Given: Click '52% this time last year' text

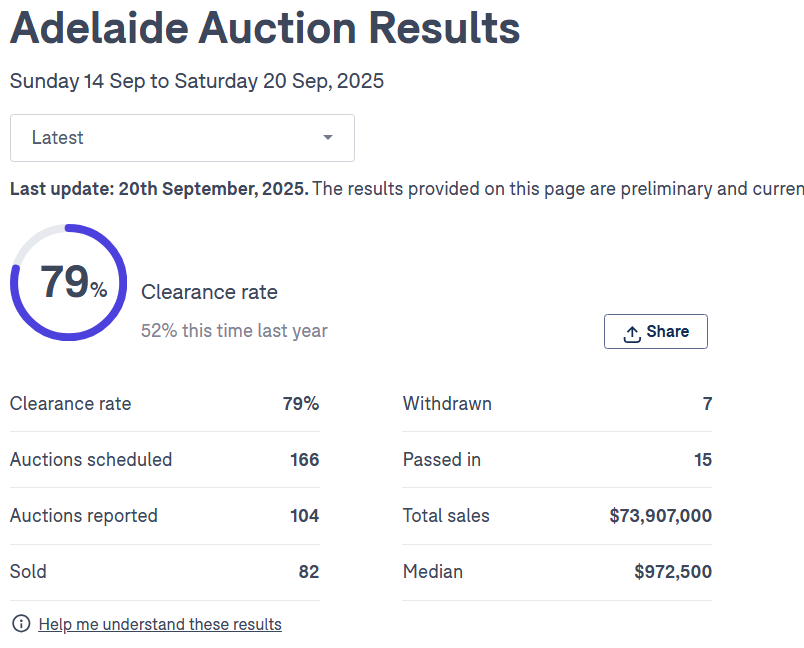Looking at the screenshot, I should click(x=234, y=331).
